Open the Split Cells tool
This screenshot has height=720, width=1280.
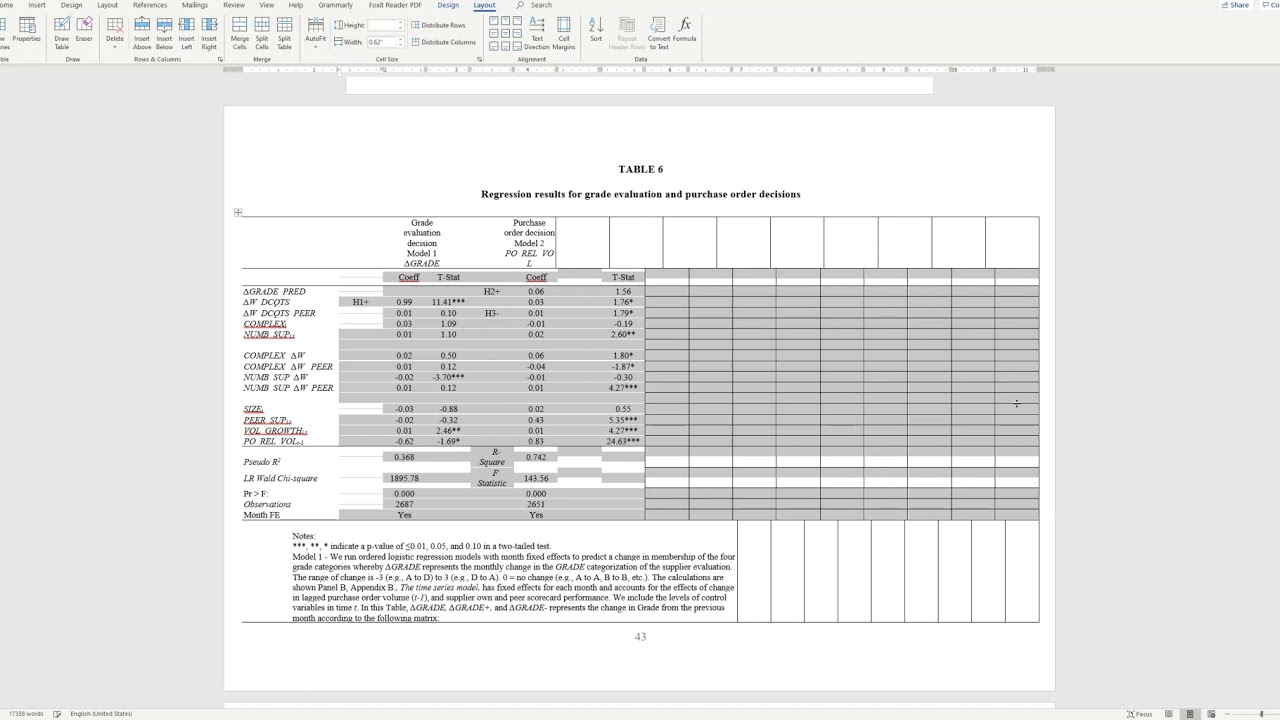(262, 32)
